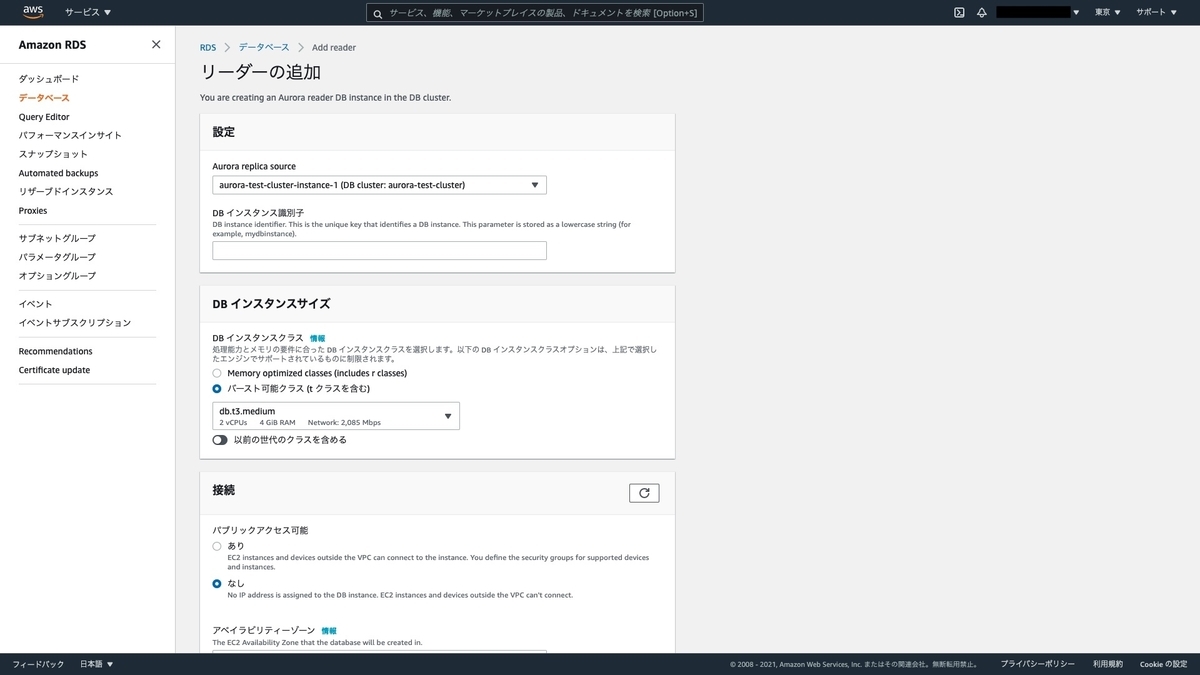The image size is (1200, 675).
Task: Open the notifications bell icon
Action: coord(982,12)
